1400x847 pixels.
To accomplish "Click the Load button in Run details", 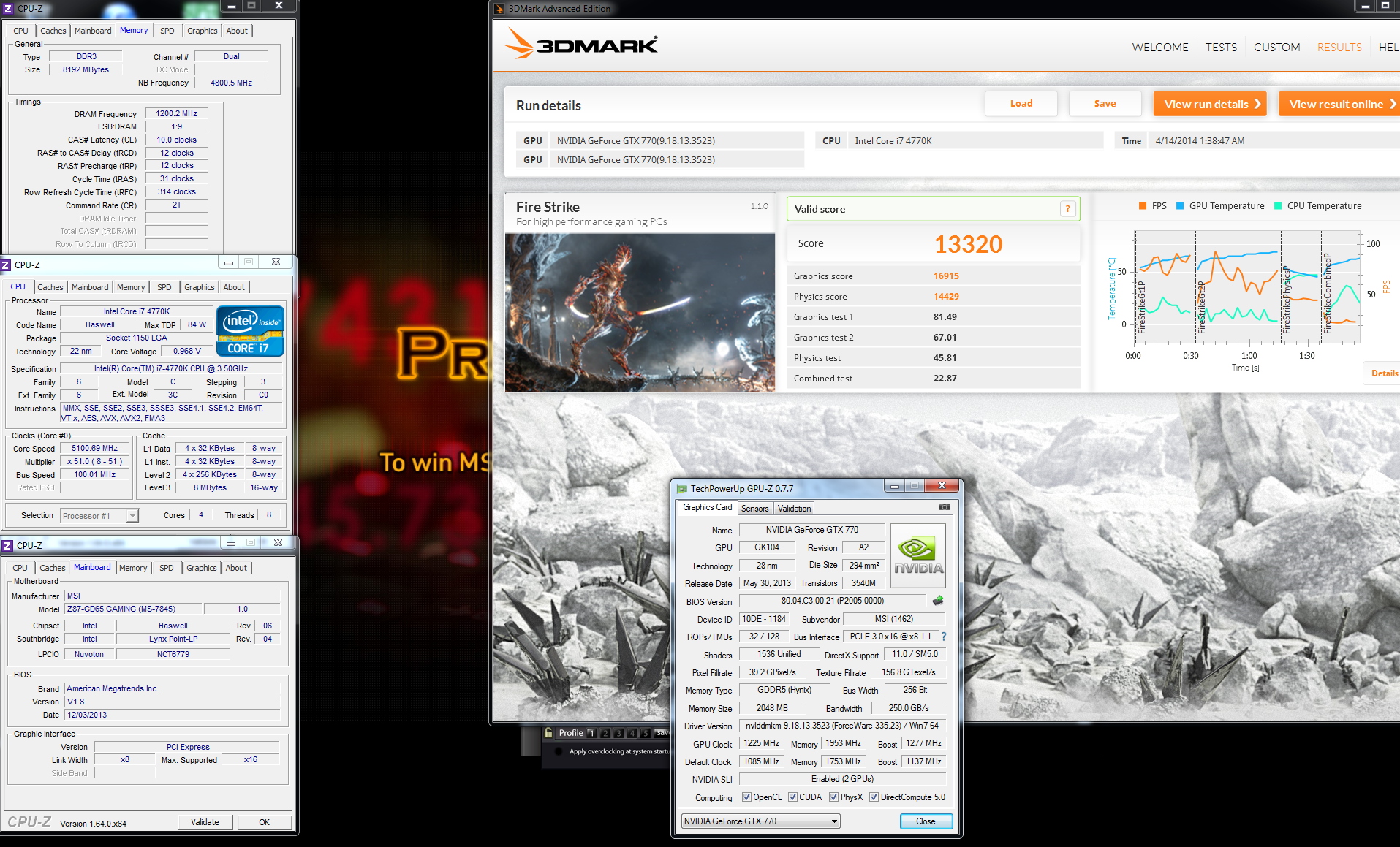I will pos(1021,104).
